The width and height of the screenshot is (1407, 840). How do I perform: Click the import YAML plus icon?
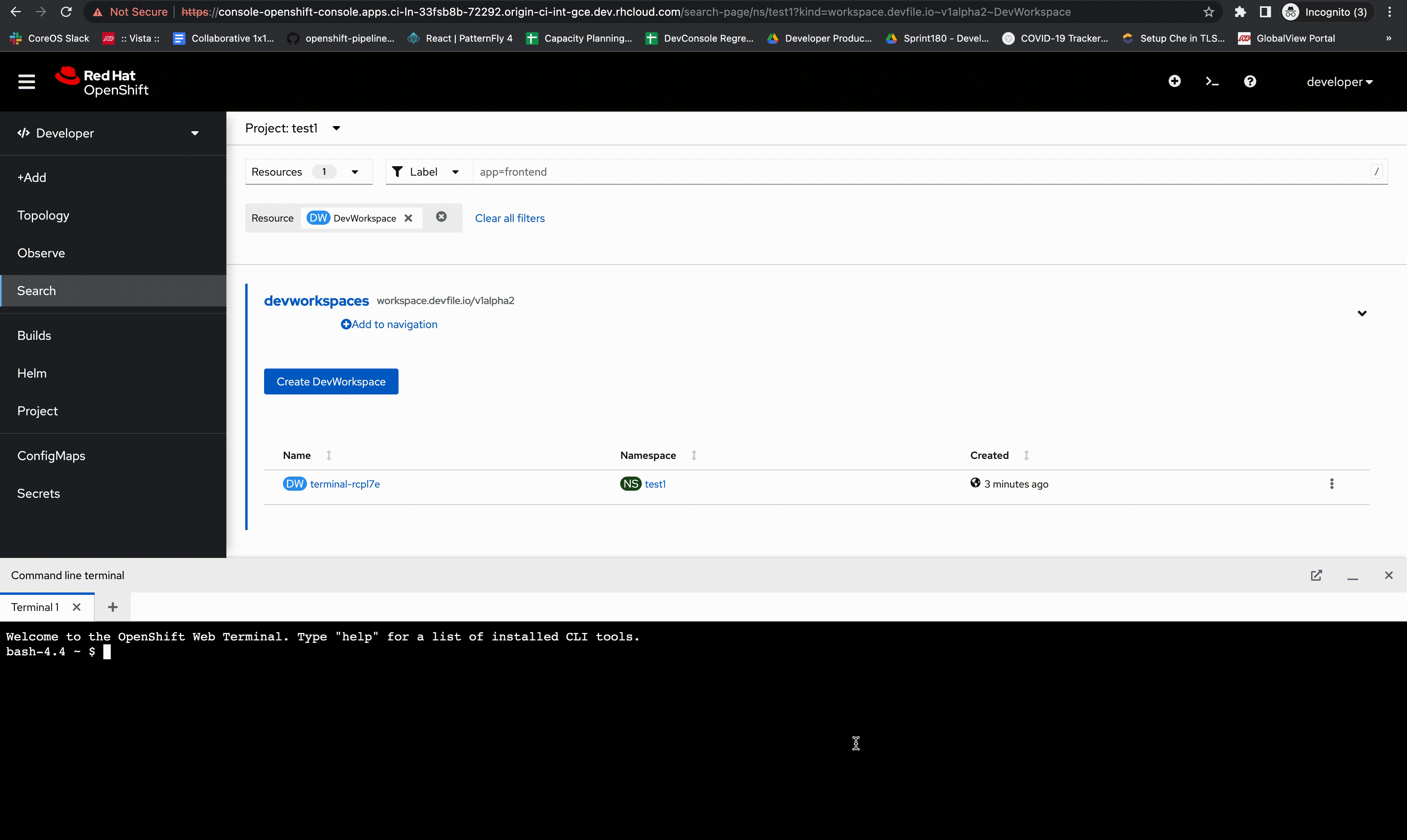coord(1174,81)
